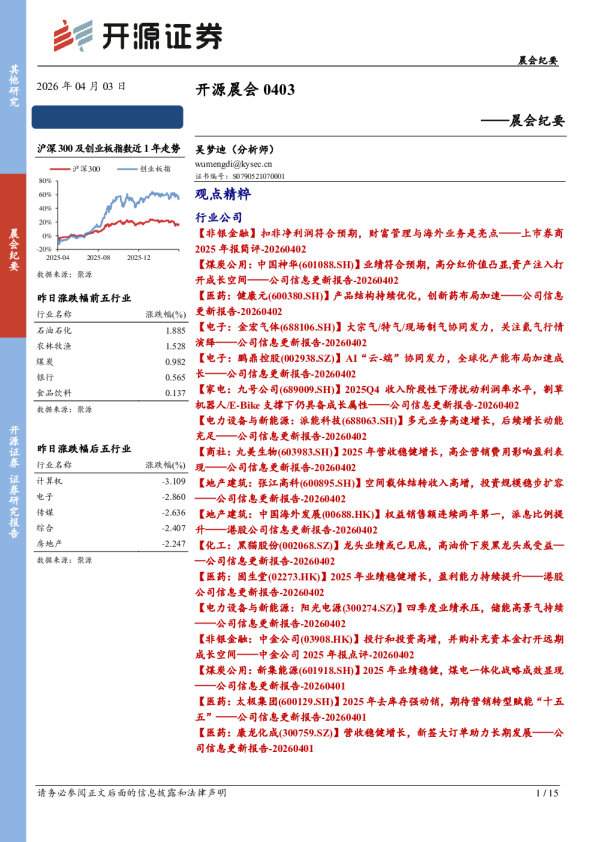Screen dimensions: 595x842
Task: Click the 创业板指 blue legend entry
Action: pyautogui.click(x=144, y=169)
